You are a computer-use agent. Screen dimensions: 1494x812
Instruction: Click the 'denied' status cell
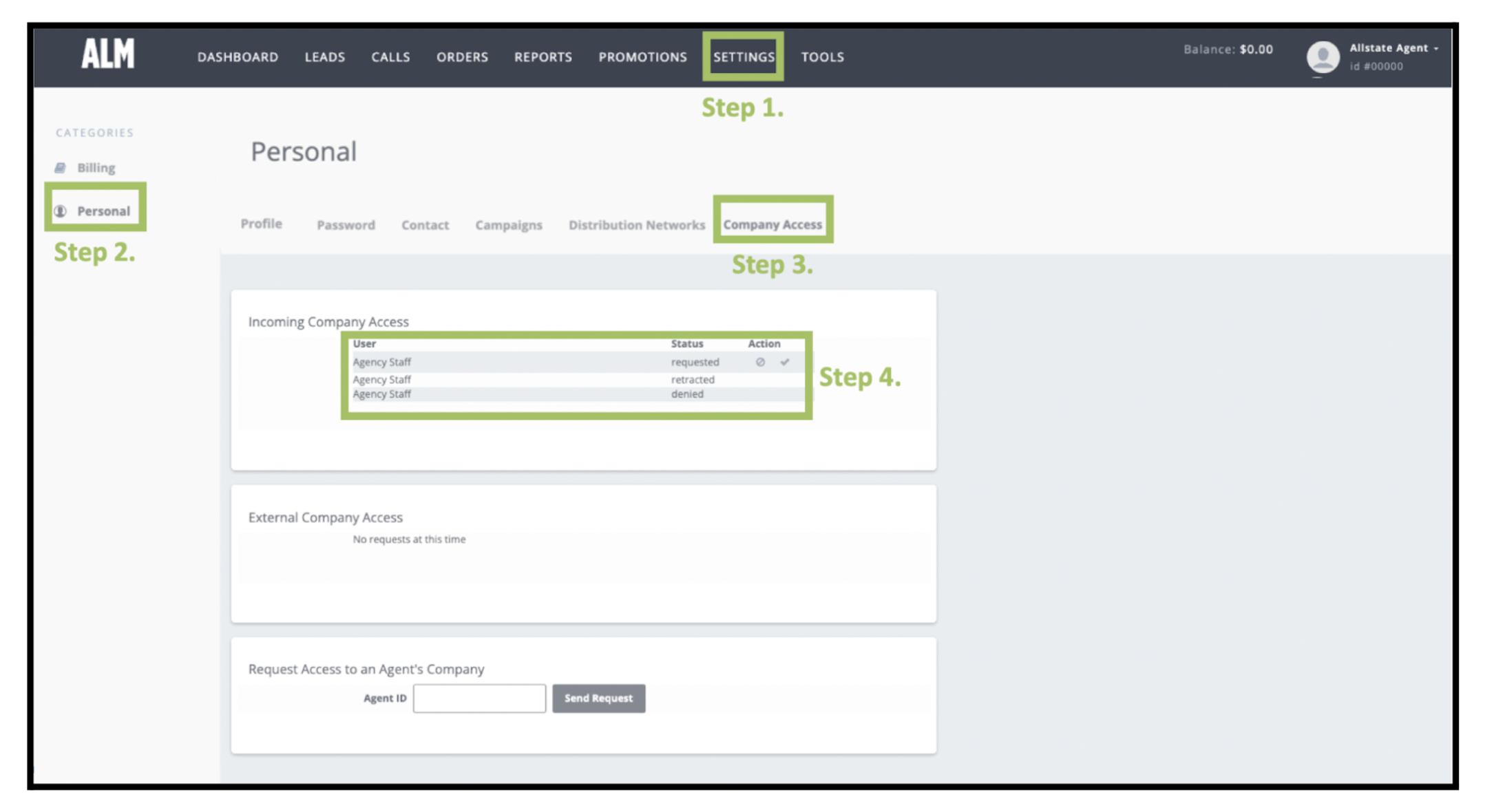[687, 394]
